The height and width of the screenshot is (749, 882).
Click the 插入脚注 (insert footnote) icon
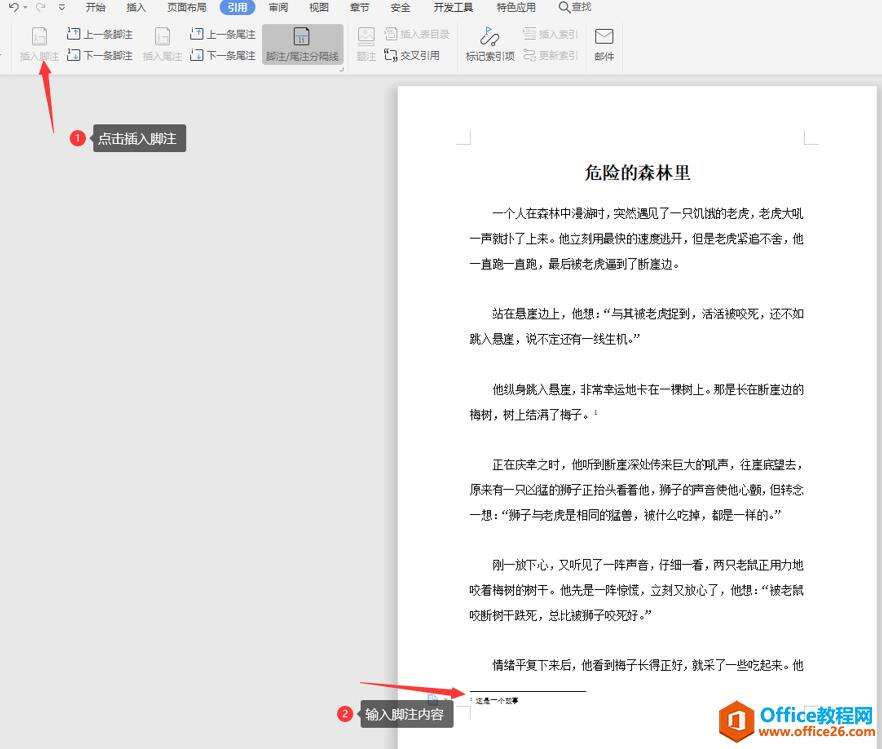click(39, 37)
